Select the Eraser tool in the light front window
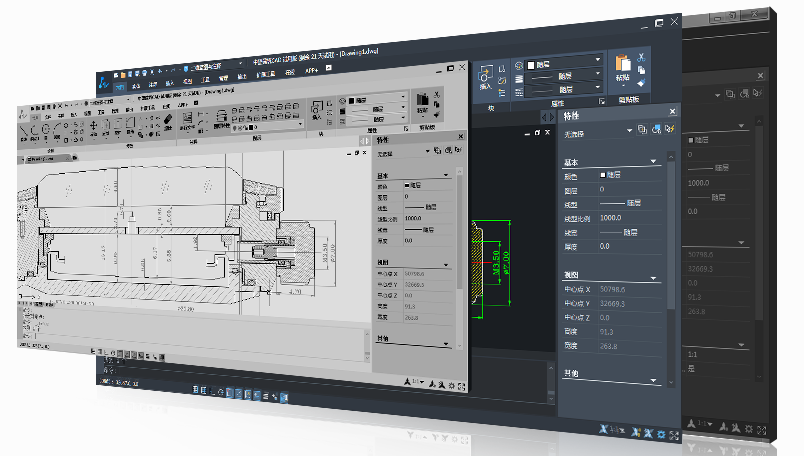 [x=168, y=120]
